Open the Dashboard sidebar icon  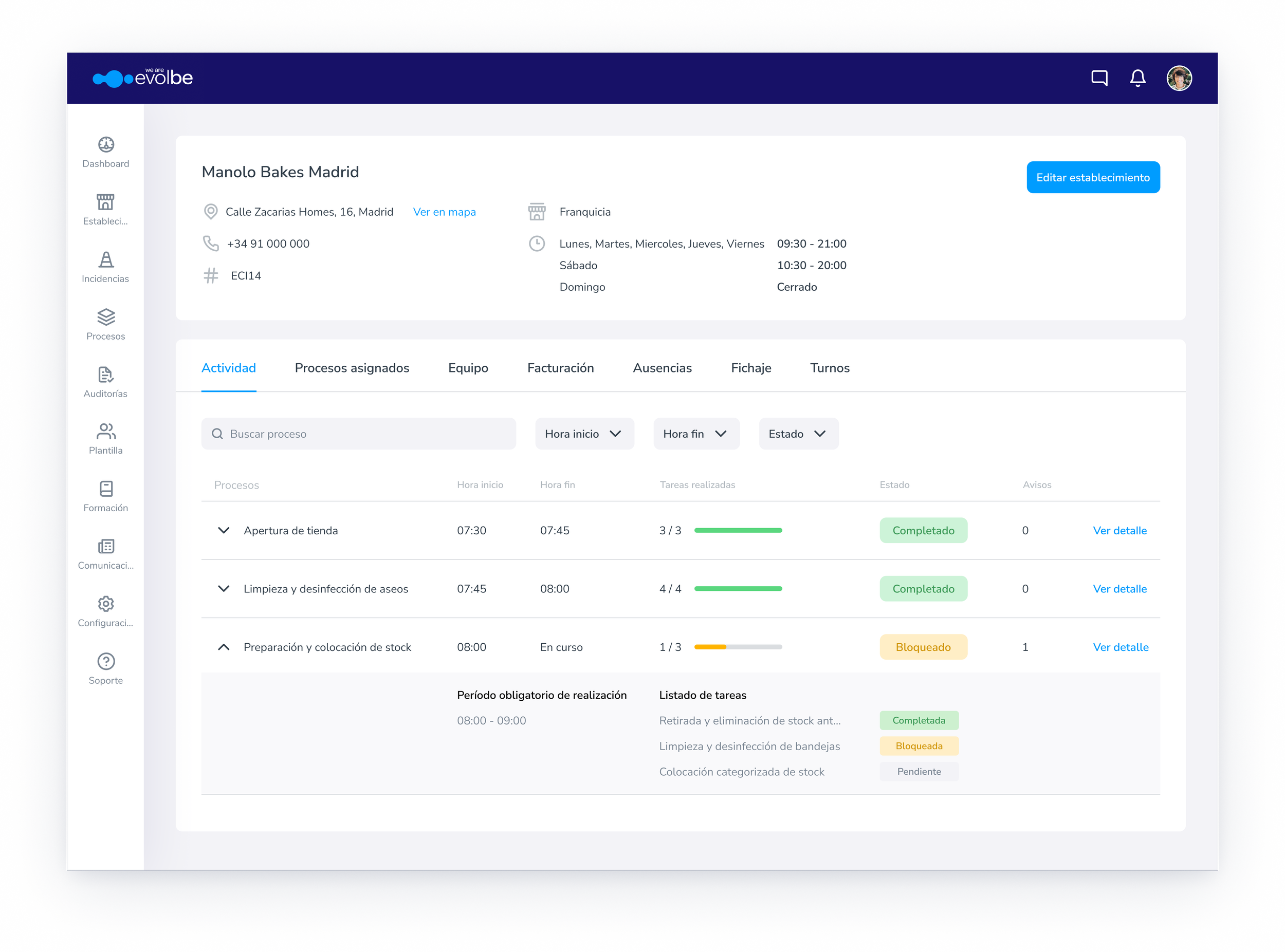pyautogui.click(x=105, y=144)
